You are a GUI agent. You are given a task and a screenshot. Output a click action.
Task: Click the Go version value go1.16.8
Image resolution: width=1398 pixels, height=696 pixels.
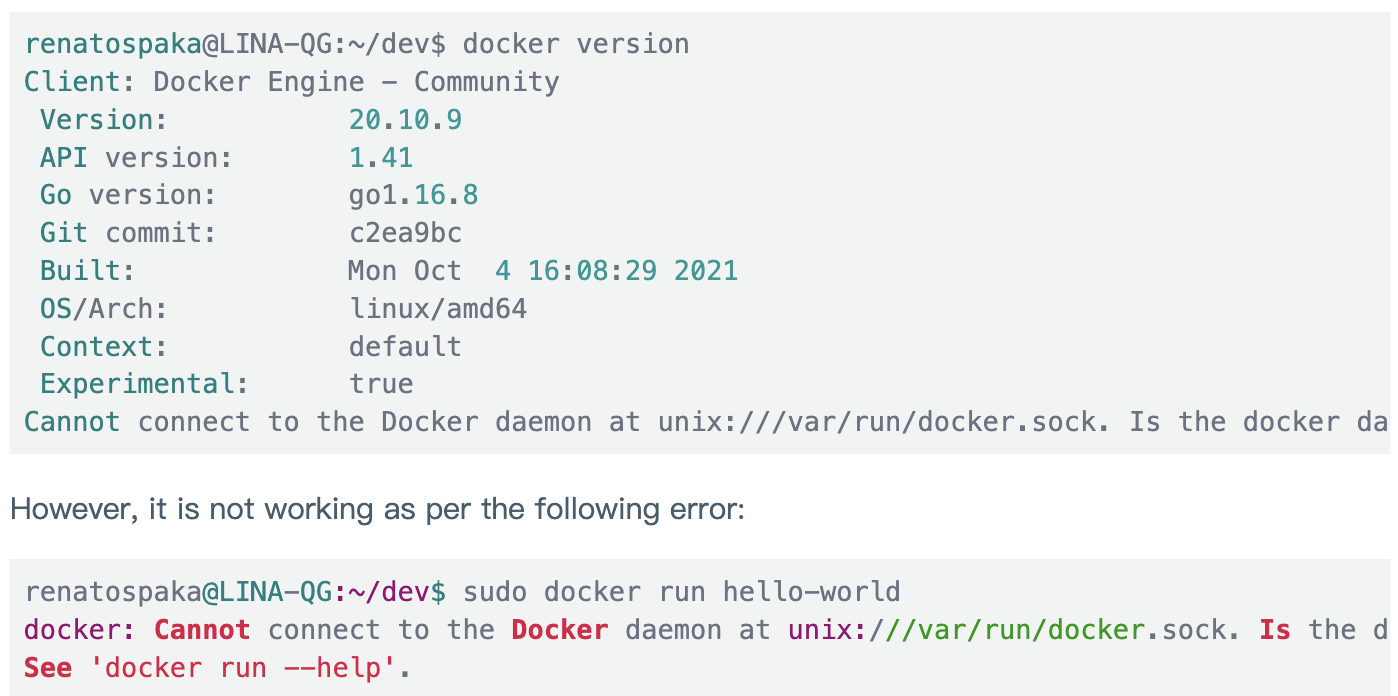pyautogui.click(x=413, y=195)
